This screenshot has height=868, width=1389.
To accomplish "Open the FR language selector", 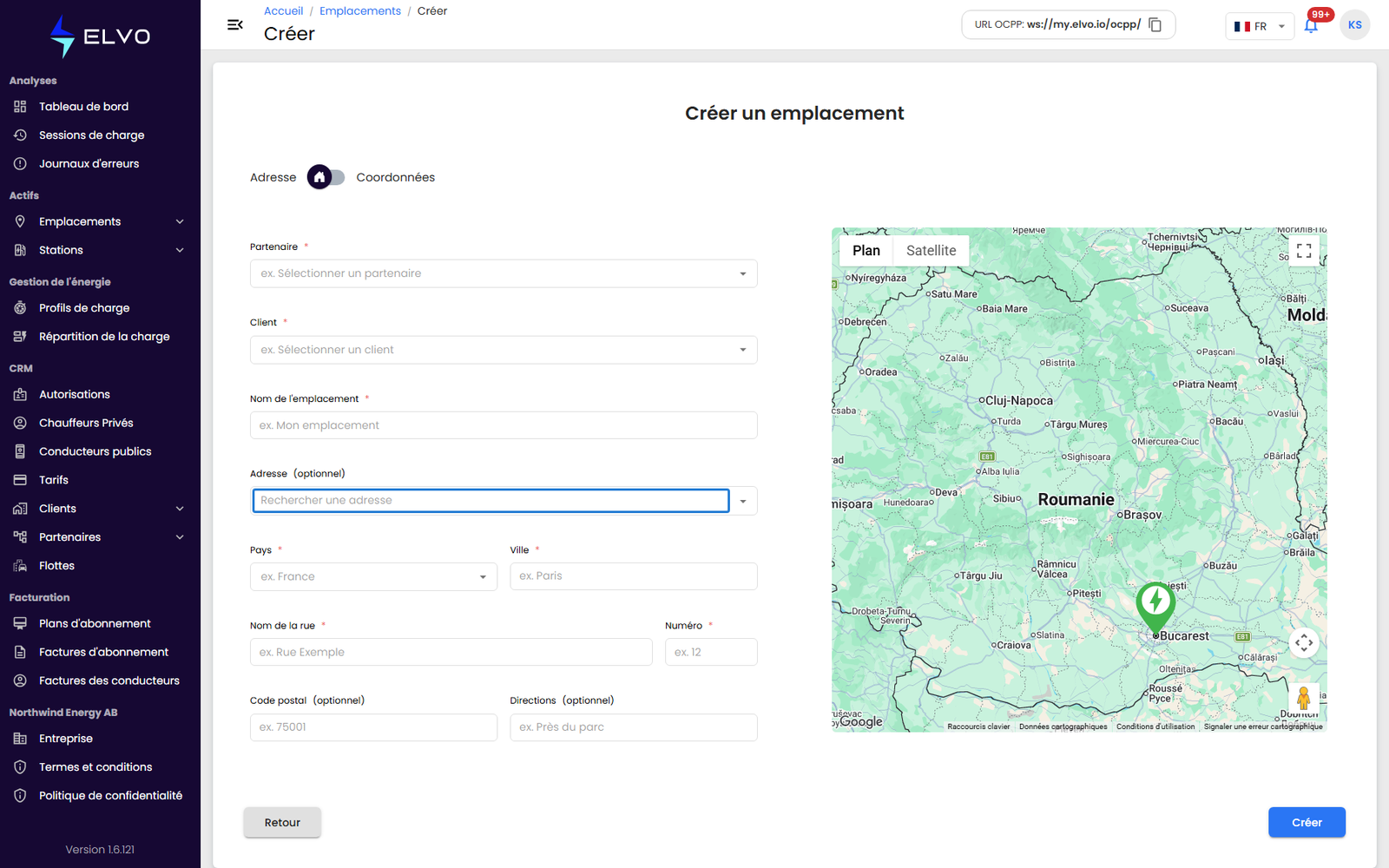I will [1260, 26].
